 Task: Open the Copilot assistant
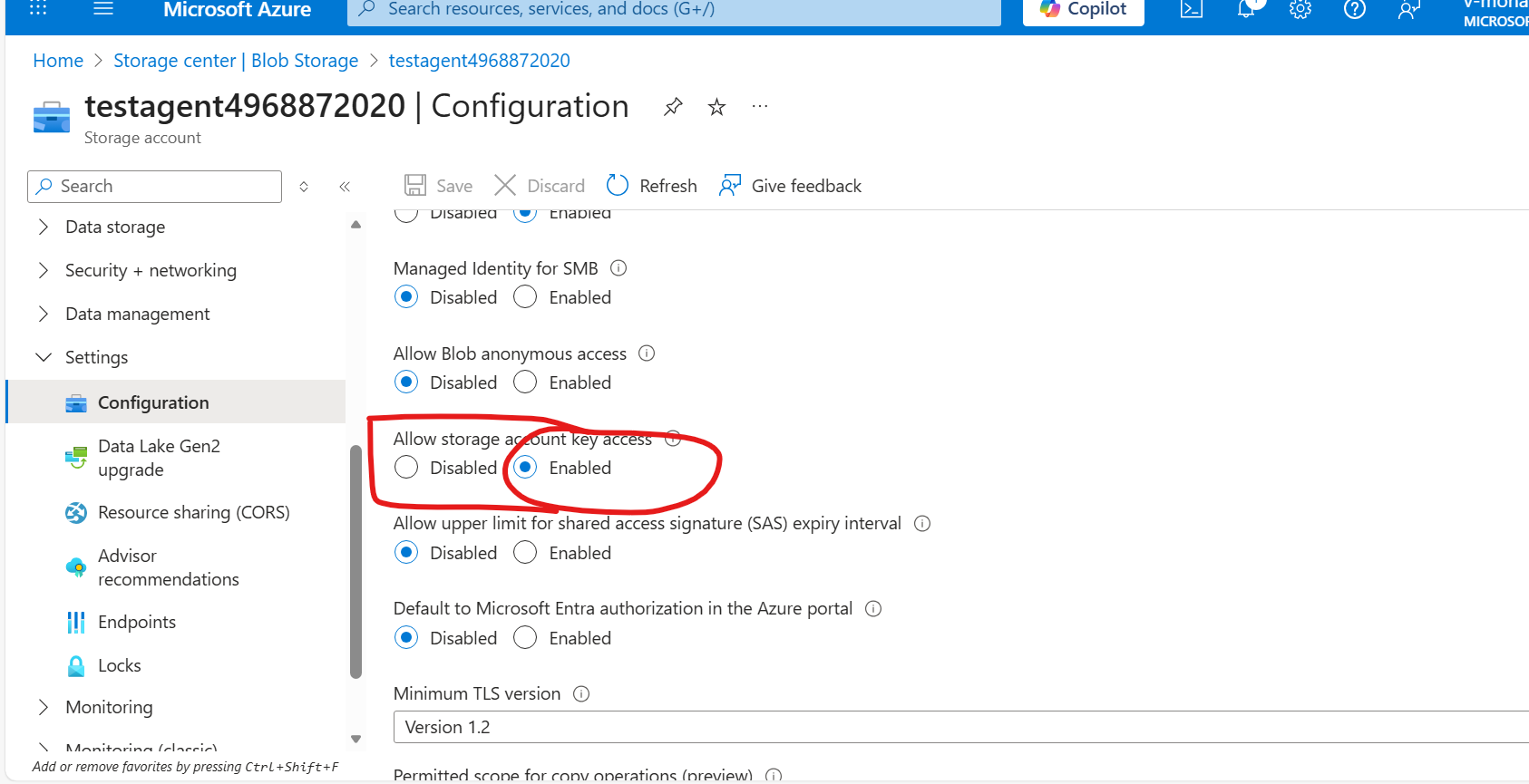pyautogui.click(x=1084, y=10)
